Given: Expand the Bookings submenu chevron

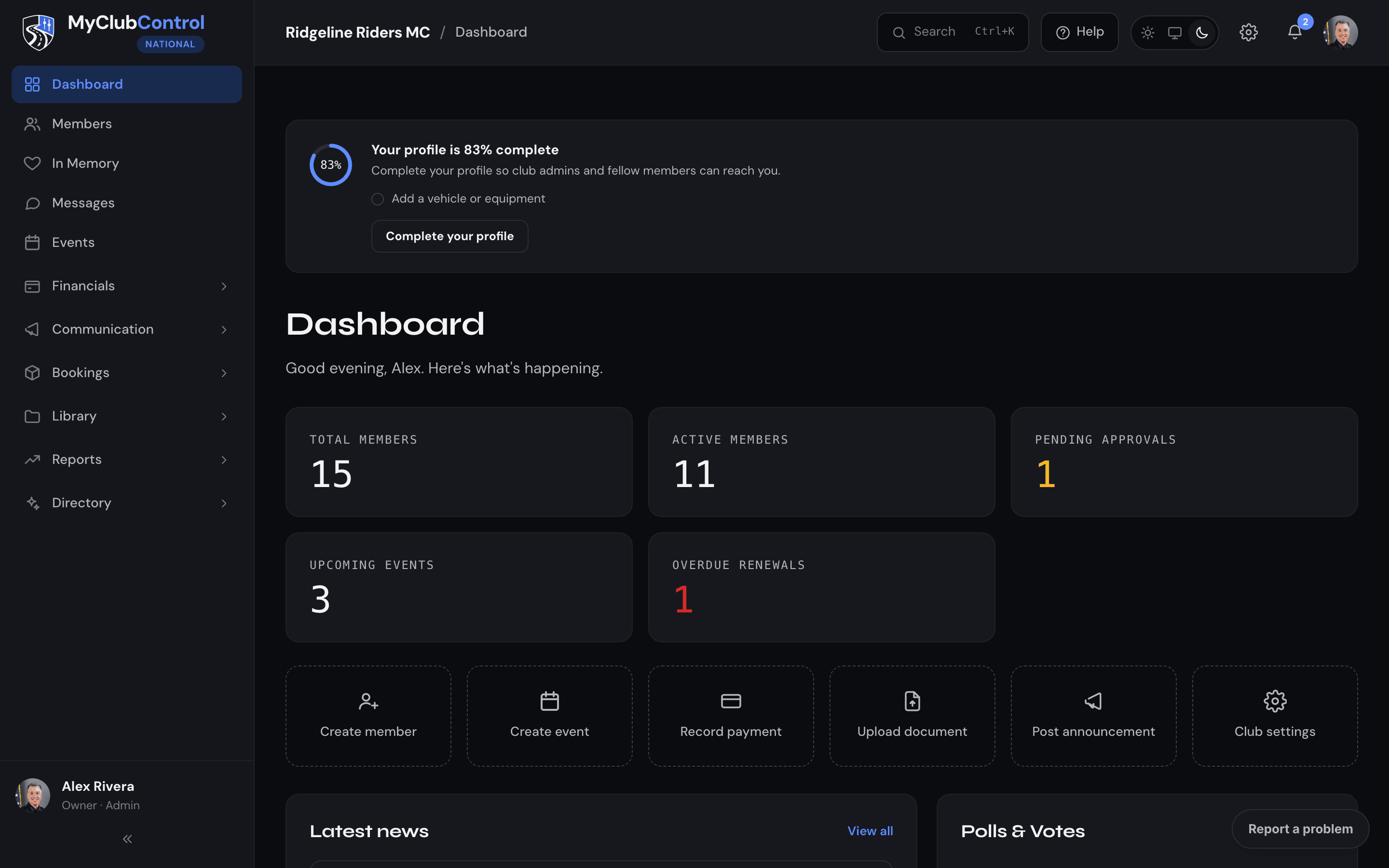Looking at the screenshot, I should coord(224,373).
